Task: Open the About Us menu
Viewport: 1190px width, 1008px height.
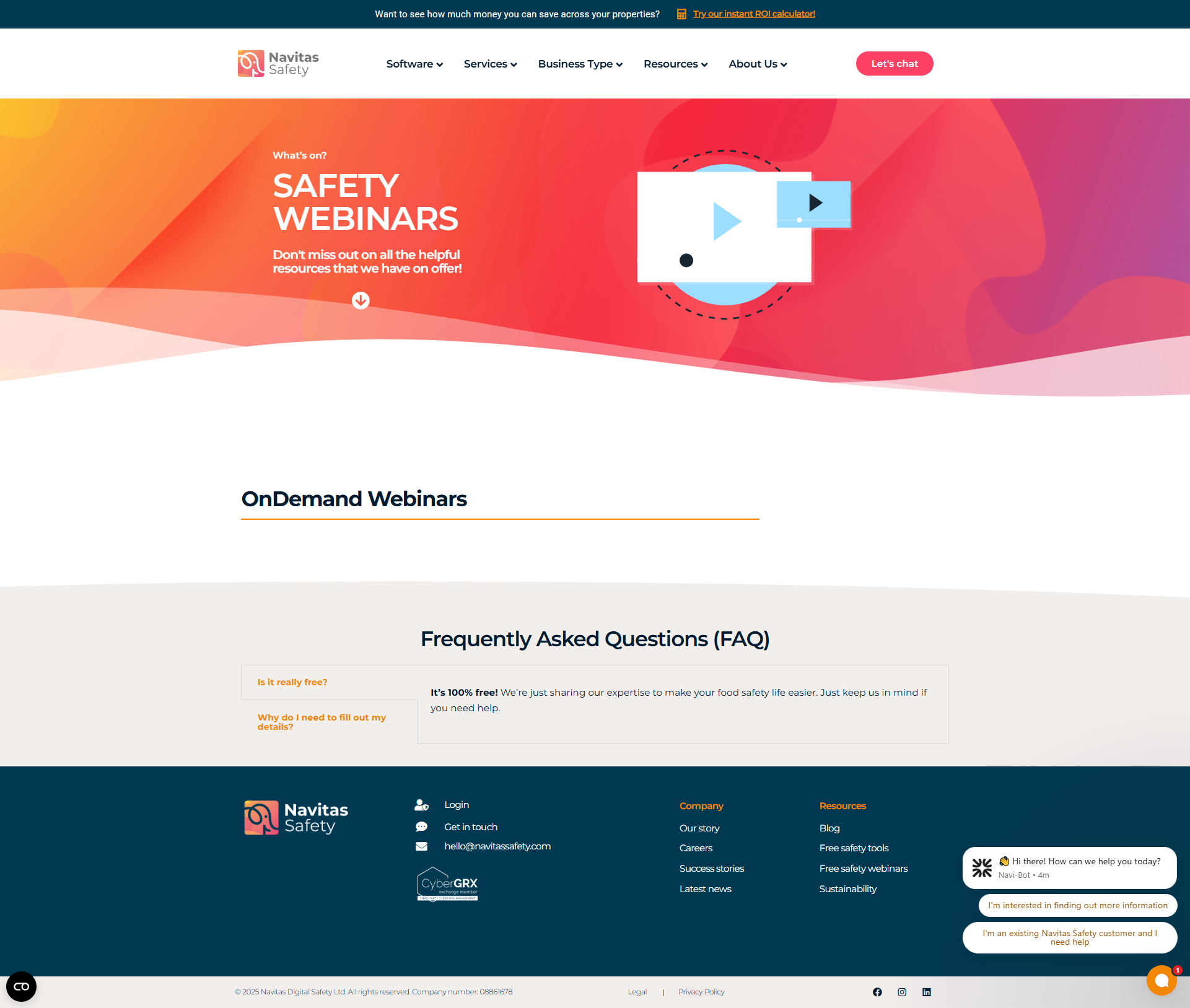Action: click(x=758, y=64)
